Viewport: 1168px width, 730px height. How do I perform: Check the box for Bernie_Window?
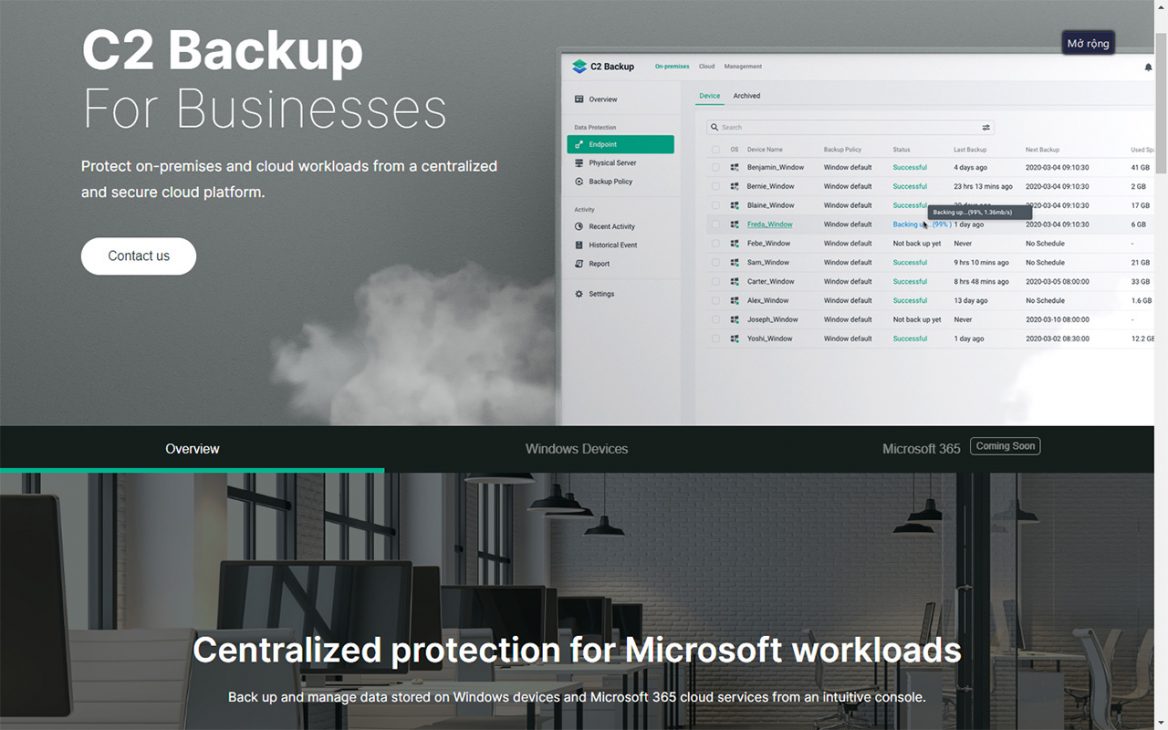(716, 186)
